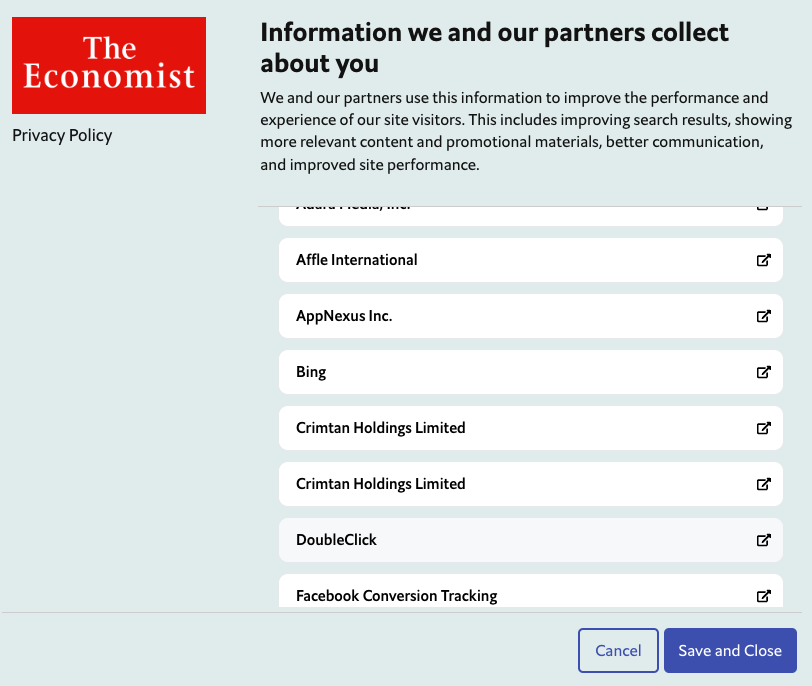Select the second Crimtan Holdings Limited label

[x=381, y=484]
